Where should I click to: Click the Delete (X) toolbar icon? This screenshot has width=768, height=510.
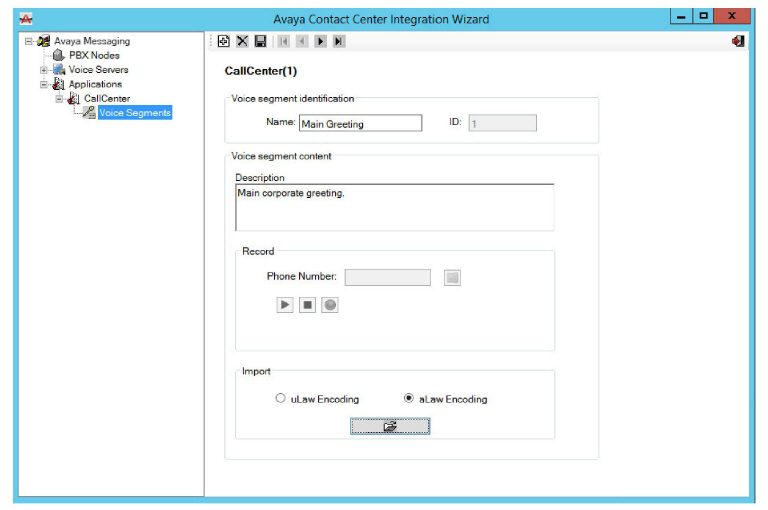point(242,41)
